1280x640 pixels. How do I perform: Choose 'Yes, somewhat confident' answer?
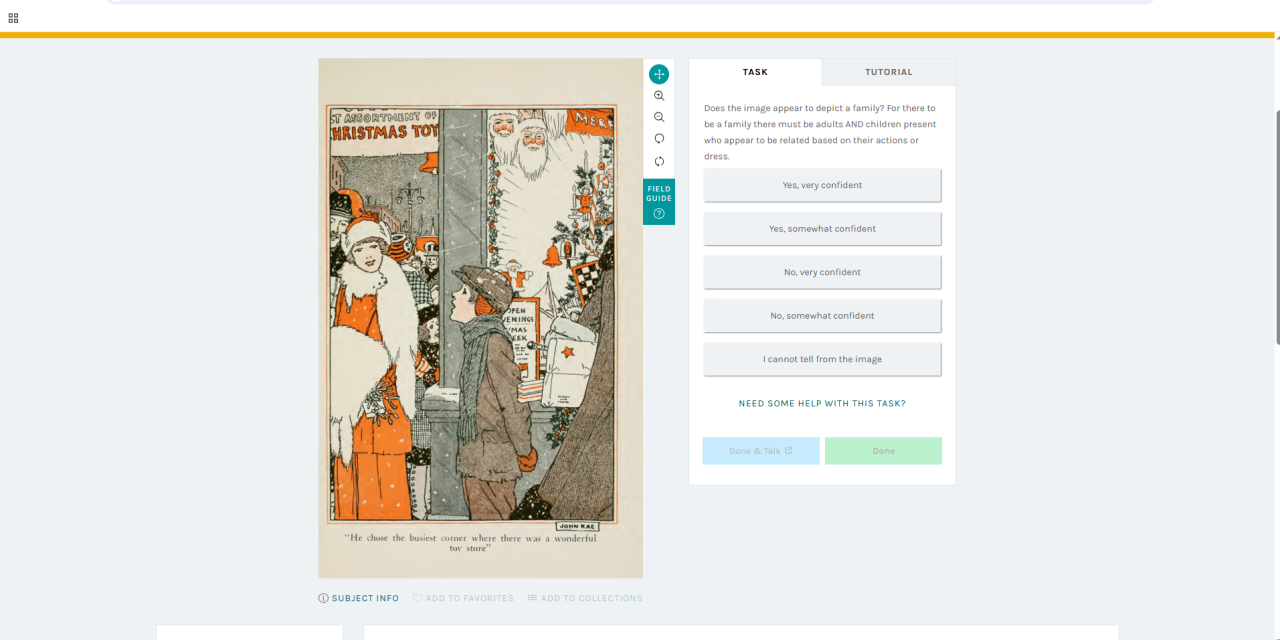(x=822, y=229)
